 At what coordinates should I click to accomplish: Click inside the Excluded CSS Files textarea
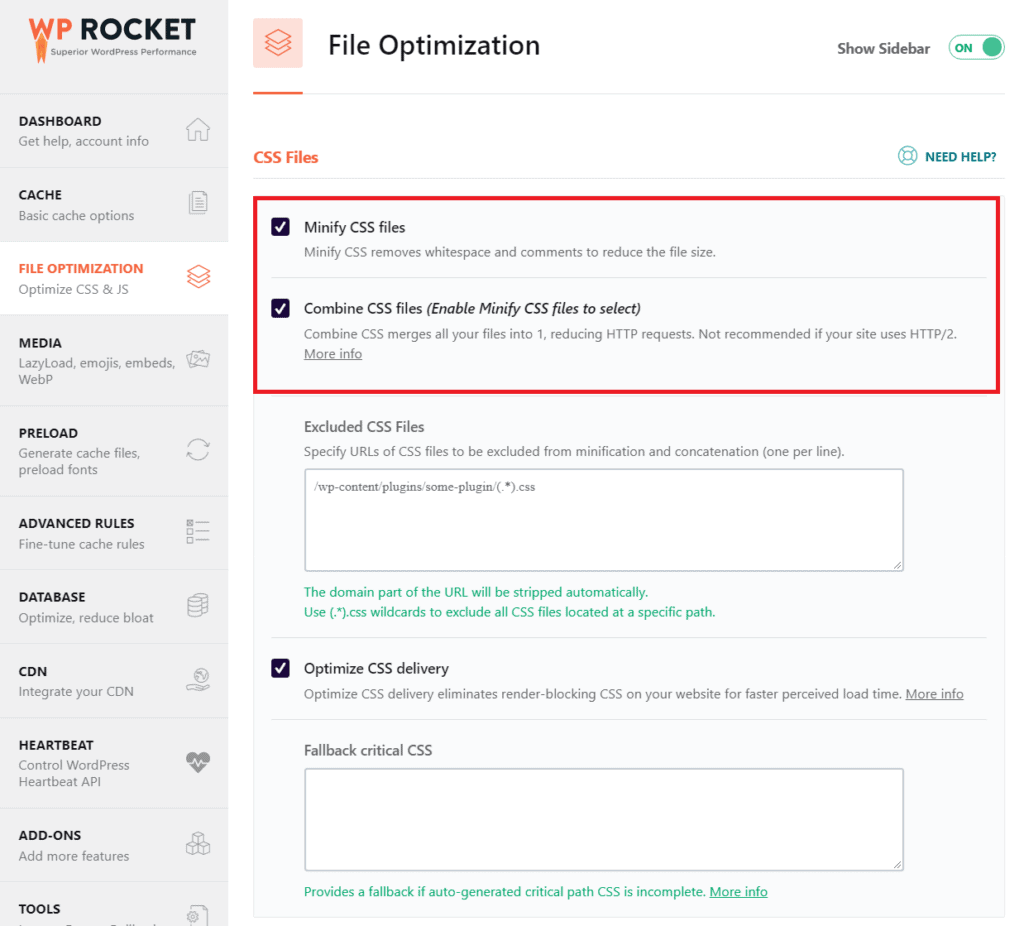pyautogui.click(x=603, y=520)
